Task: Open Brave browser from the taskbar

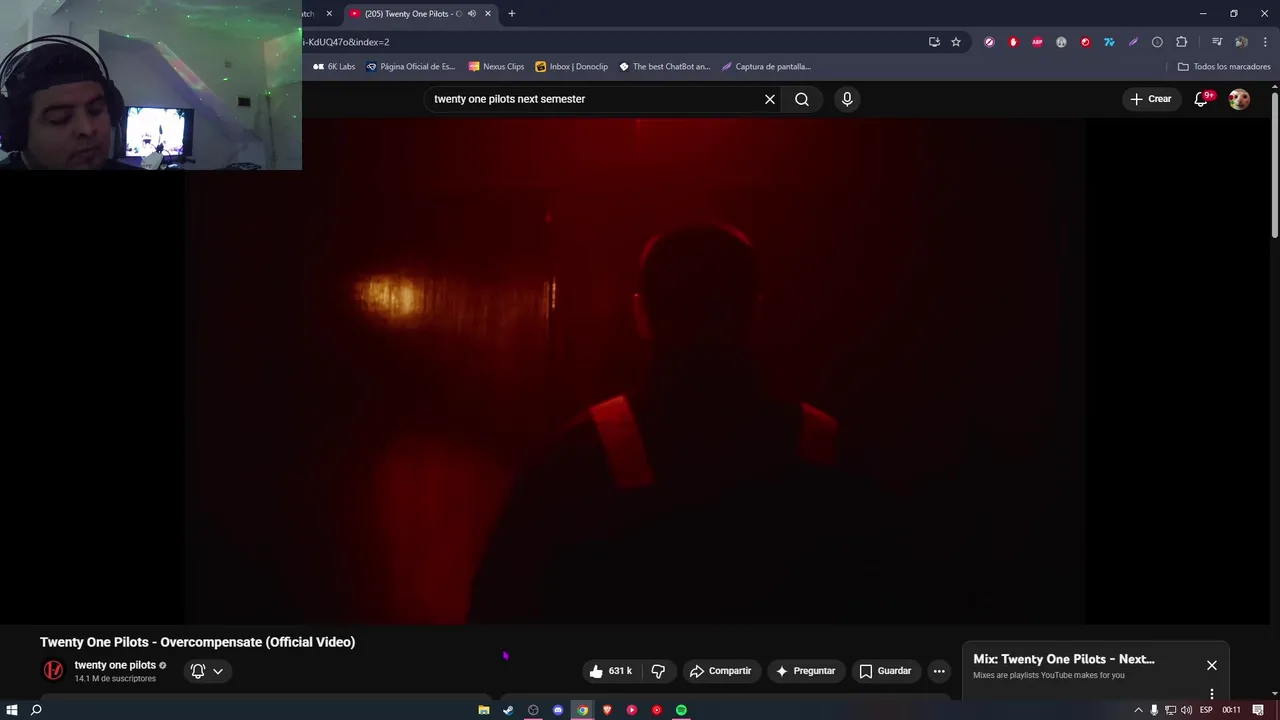Action: click(607, 710)
